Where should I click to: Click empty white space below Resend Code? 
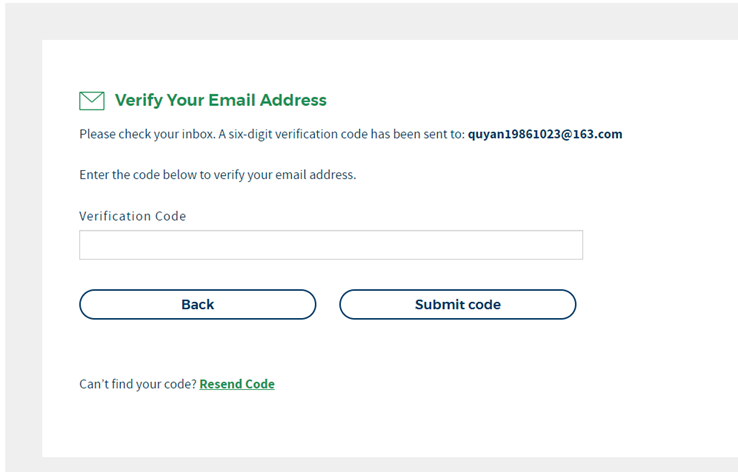tap(329, 426)
